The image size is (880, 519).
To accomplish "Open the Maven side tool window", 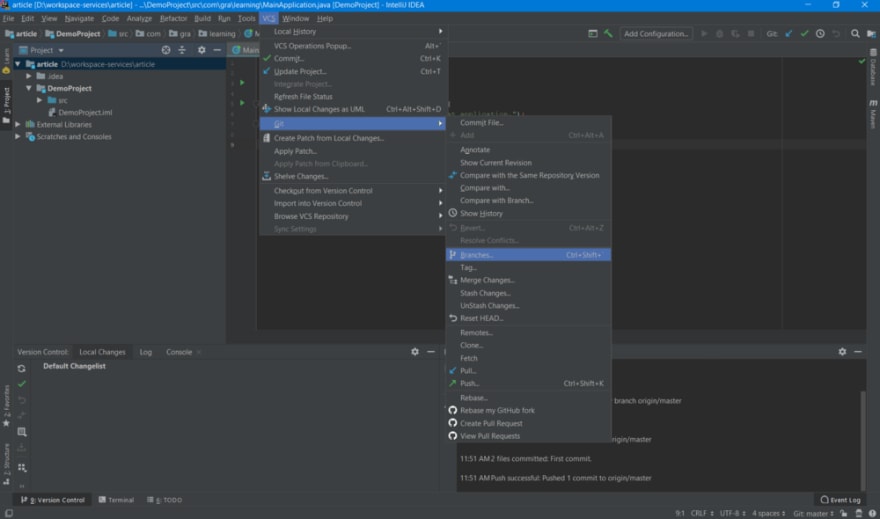I will (x=873, y=115).
